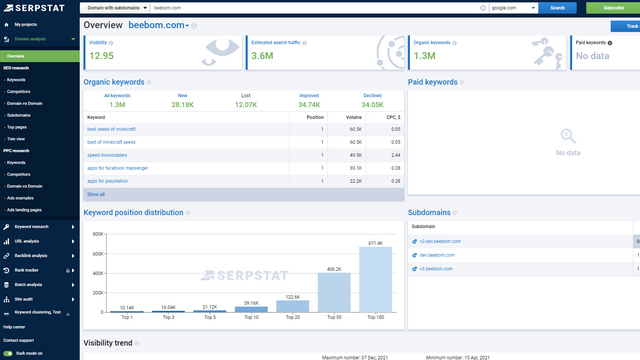Open the v2-dev.beebom.com subdomain link
Image resolution: width=640 pixels, height=360 pixels.
click(x=440, y=241)
